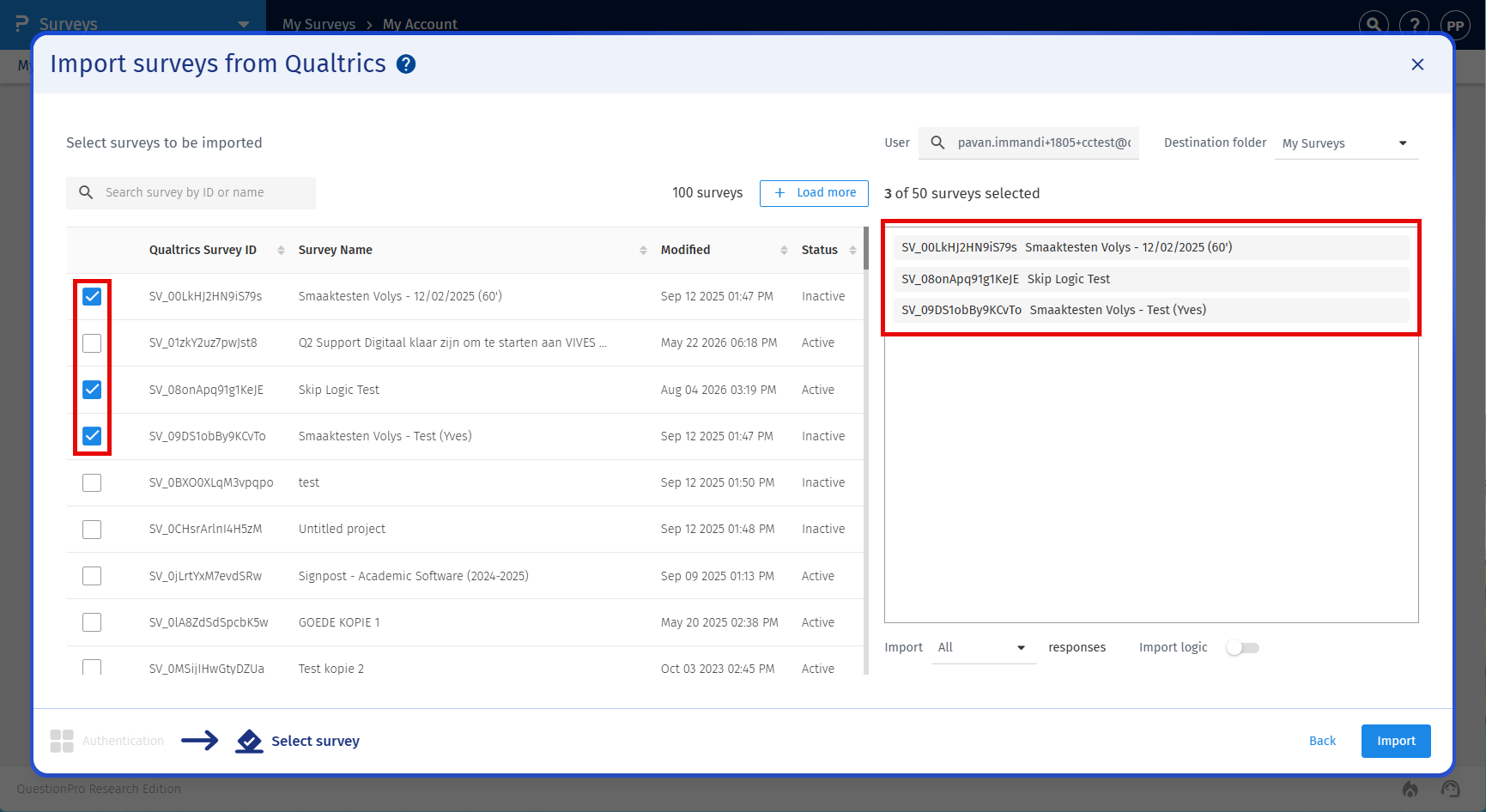Click survey name GOEDE KOPIE 1

click(x=339, y=622)
